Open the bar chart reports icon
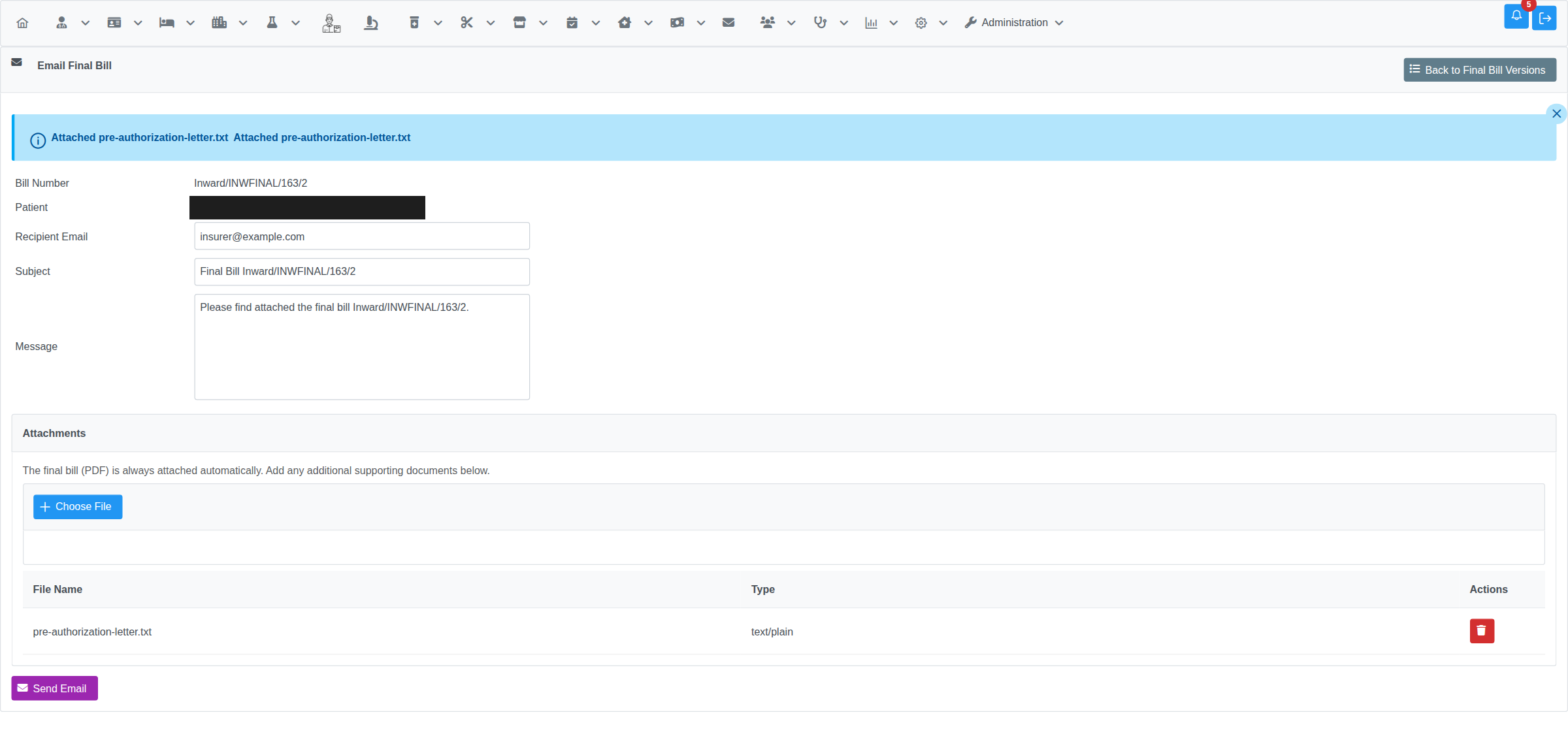 871,23
